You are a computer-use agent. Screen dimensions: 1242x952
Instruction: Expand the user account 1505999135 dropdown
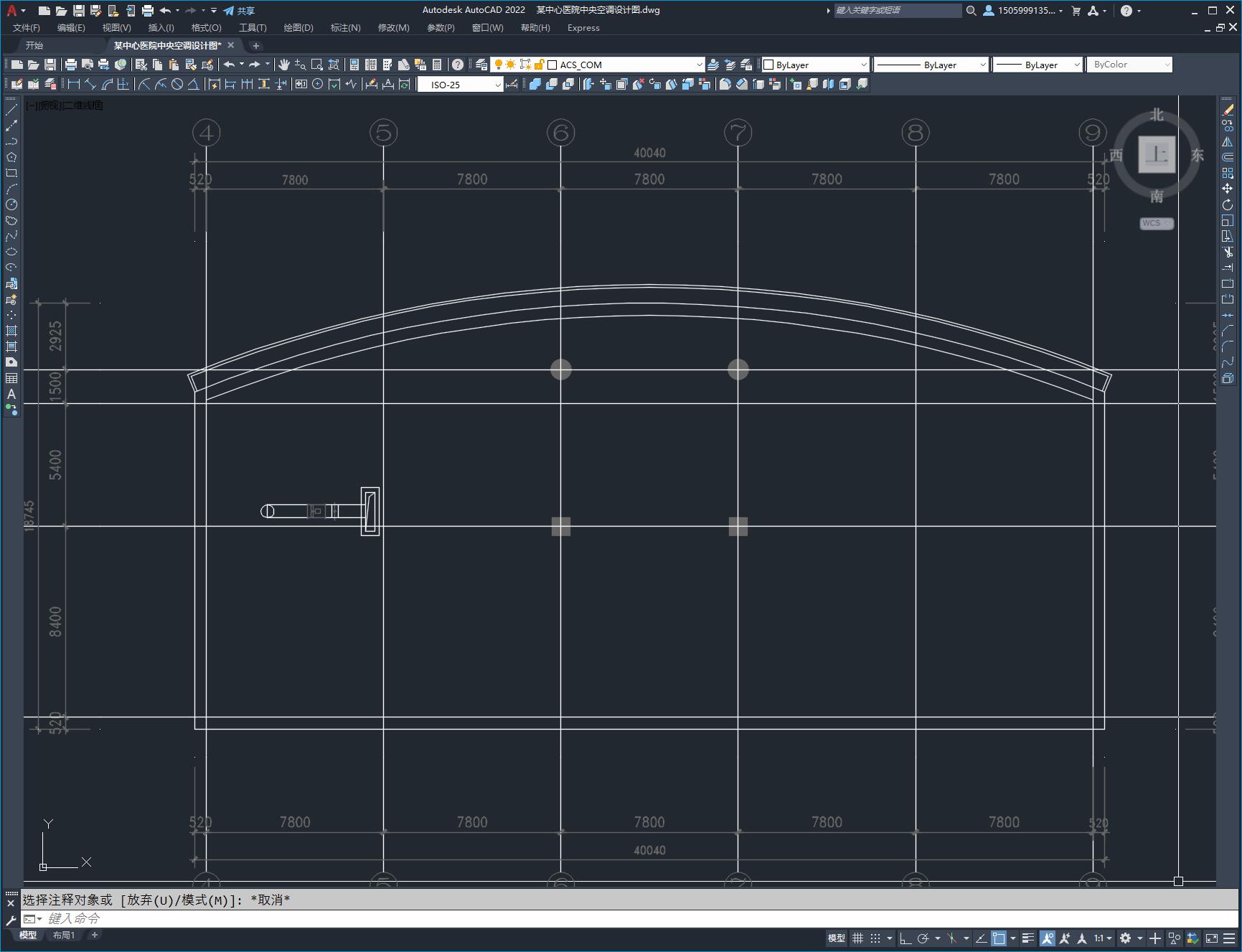(x=1024, y=11)
